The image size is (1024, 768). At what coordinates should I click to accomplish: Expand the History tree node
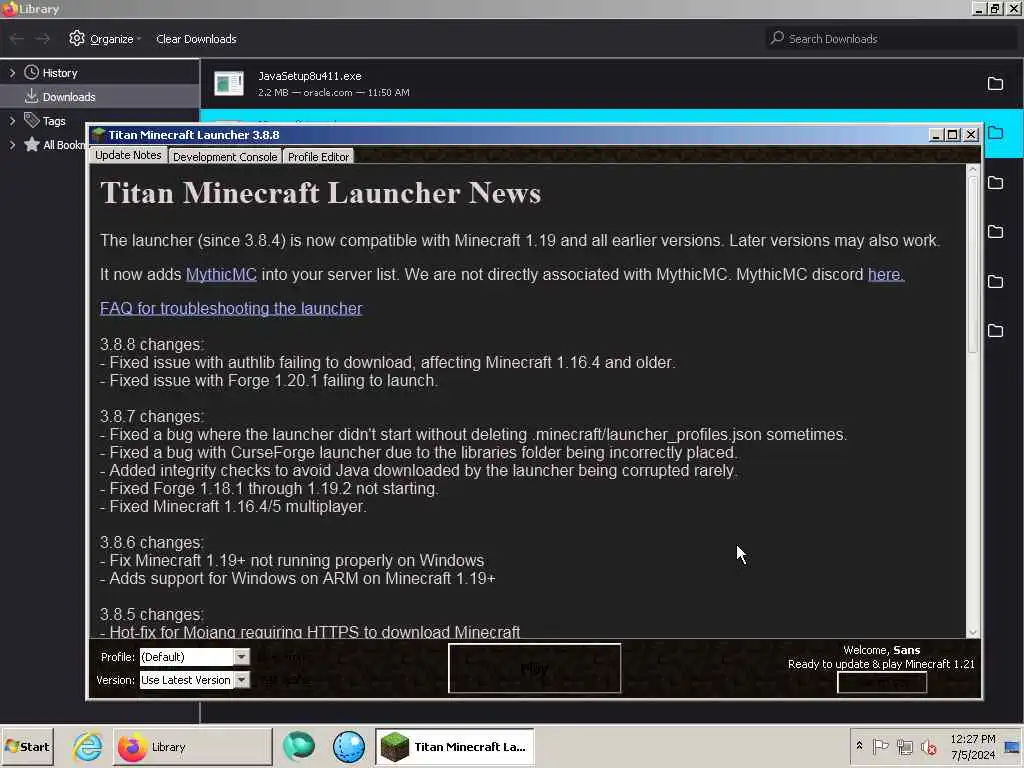12,72
